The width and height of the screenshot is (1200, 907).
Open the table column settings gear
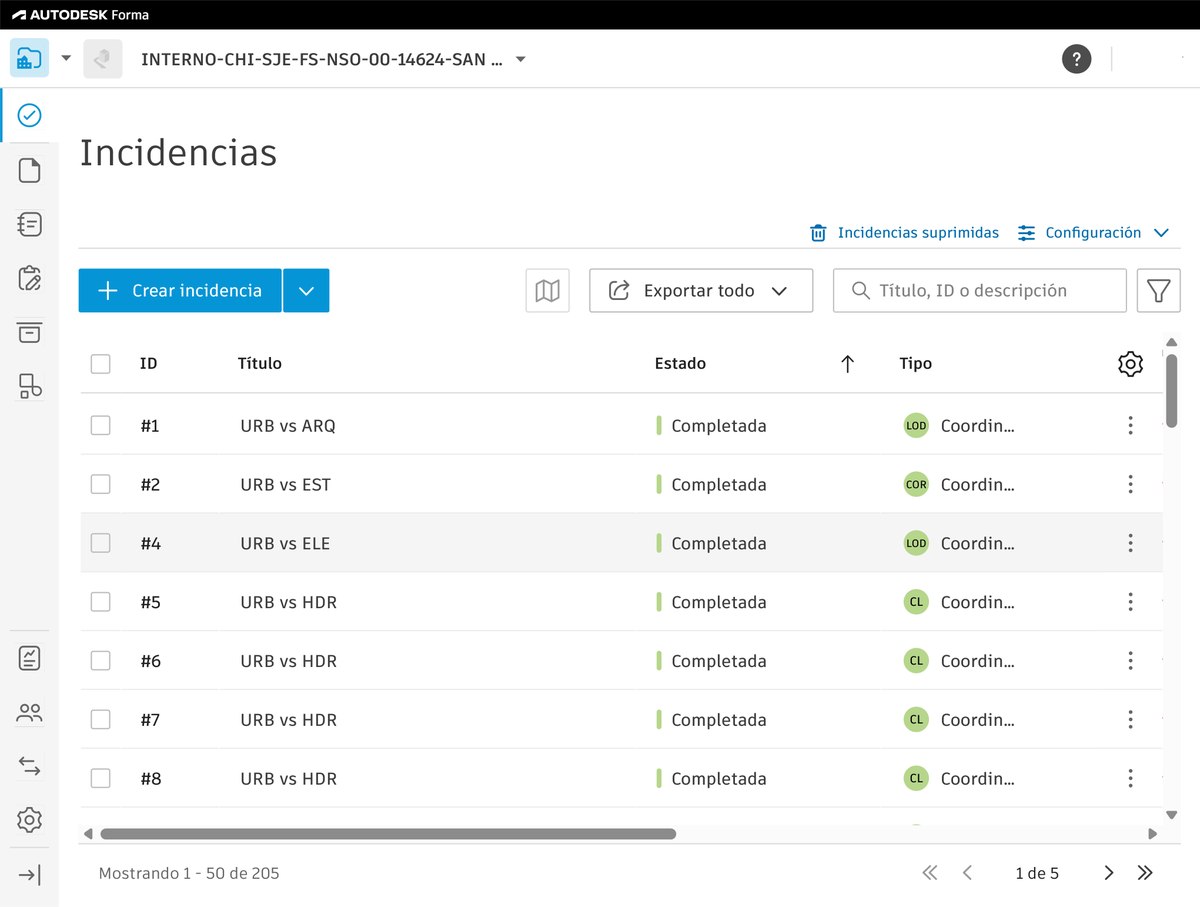pos(1130,364)
